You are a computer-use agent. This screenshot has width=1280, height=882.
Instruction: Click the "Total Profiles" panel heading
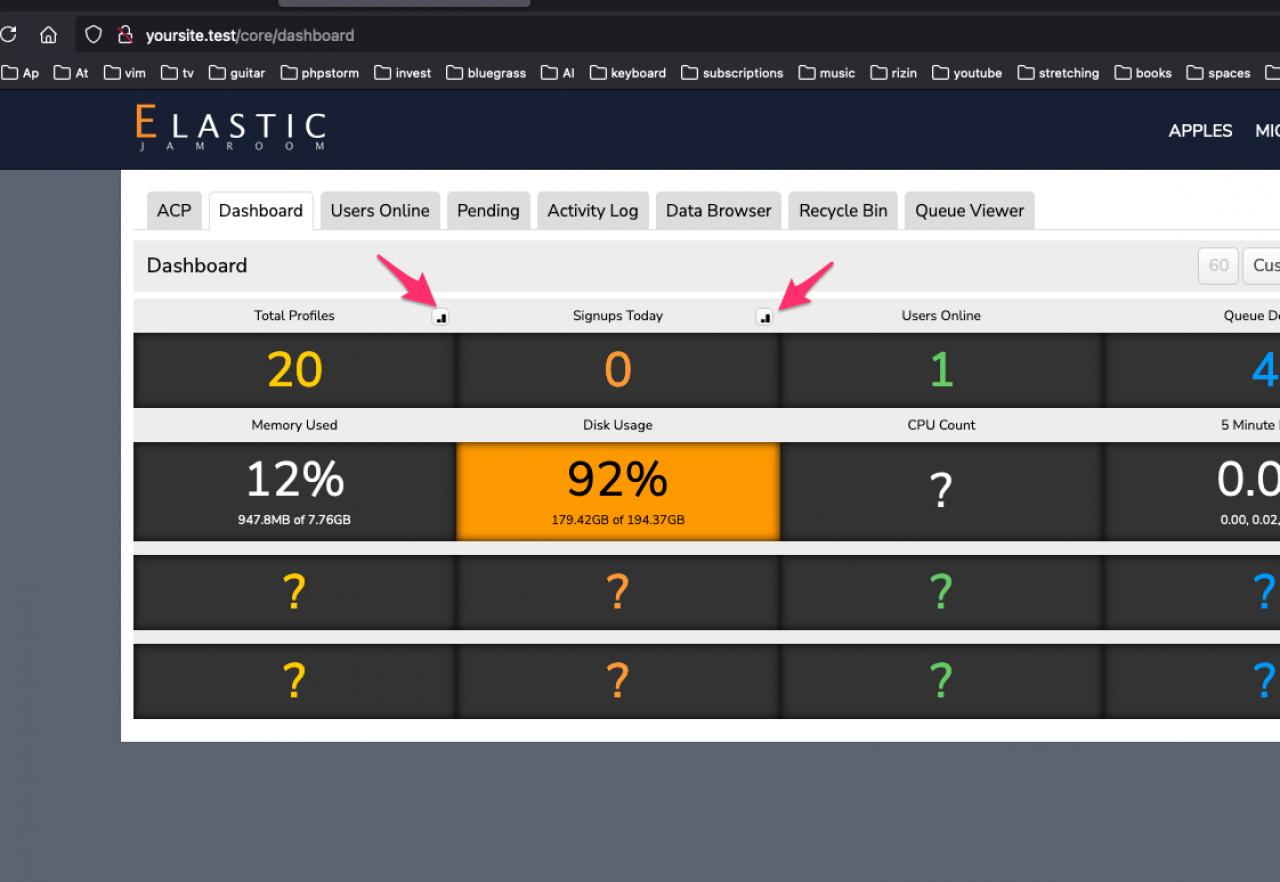294,316
